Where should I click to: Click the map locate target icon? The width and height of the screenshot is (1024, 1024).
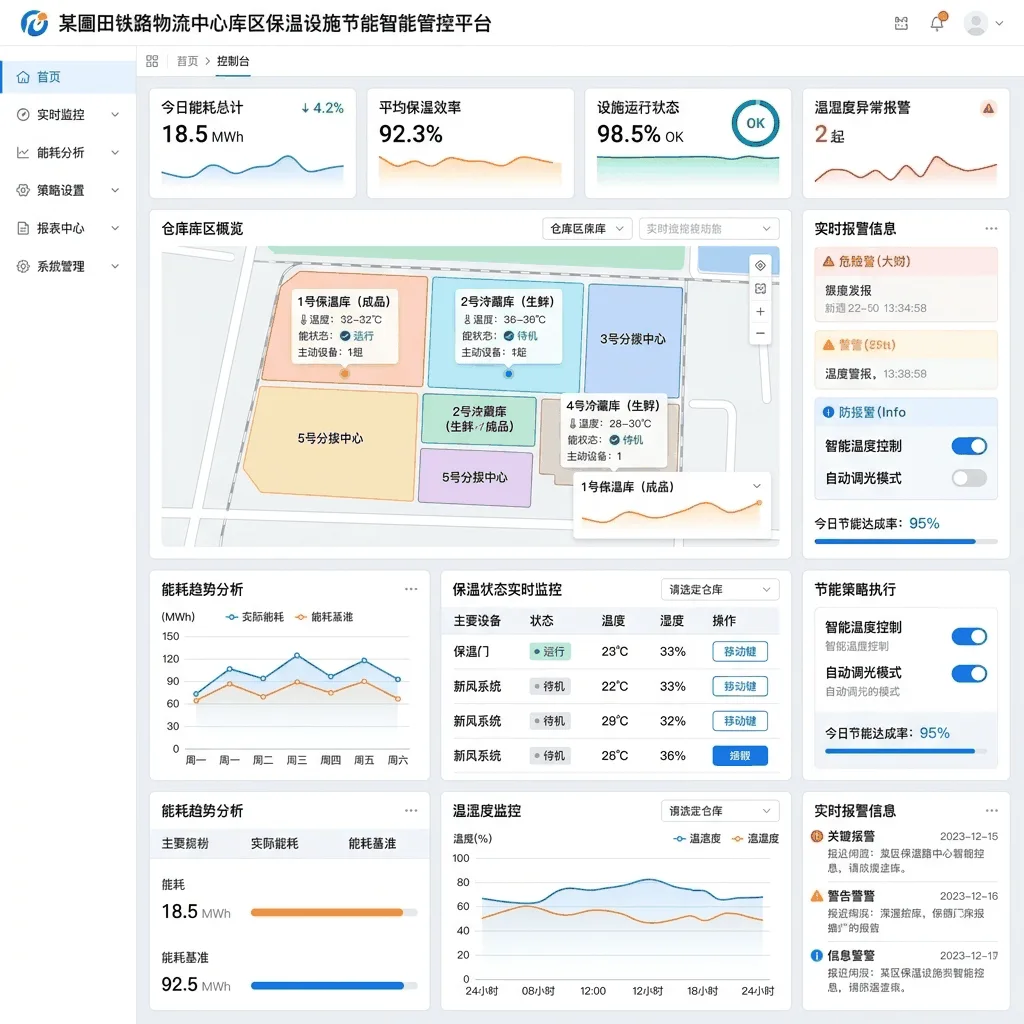point(760,265)
